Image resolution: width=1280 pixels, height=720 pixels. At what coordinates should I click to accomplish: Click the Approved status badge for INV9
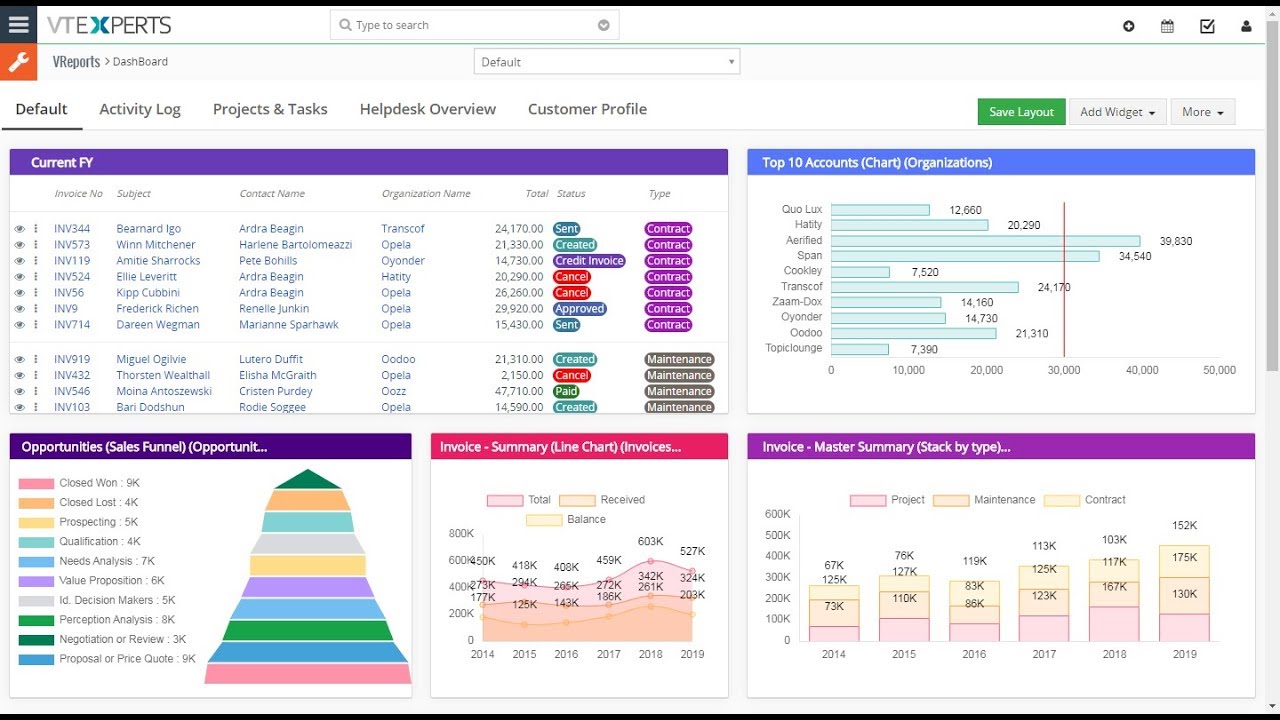(x=580, y=309)
